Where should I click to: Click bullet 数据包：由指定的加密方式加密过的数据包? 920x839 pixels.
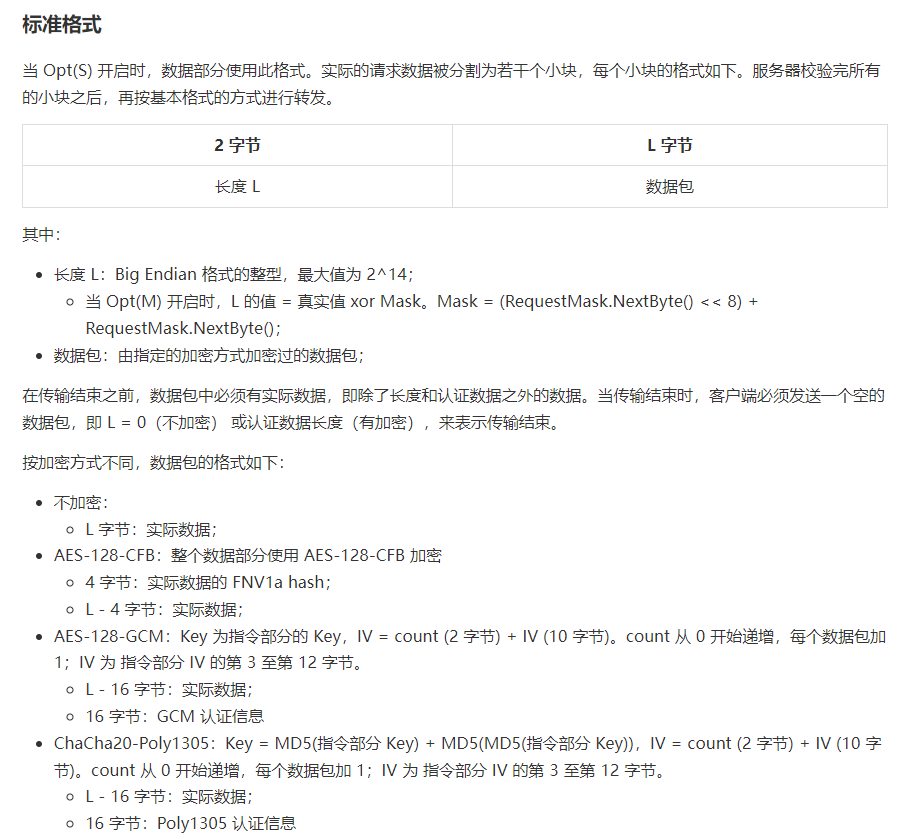(x=209, y=356)
